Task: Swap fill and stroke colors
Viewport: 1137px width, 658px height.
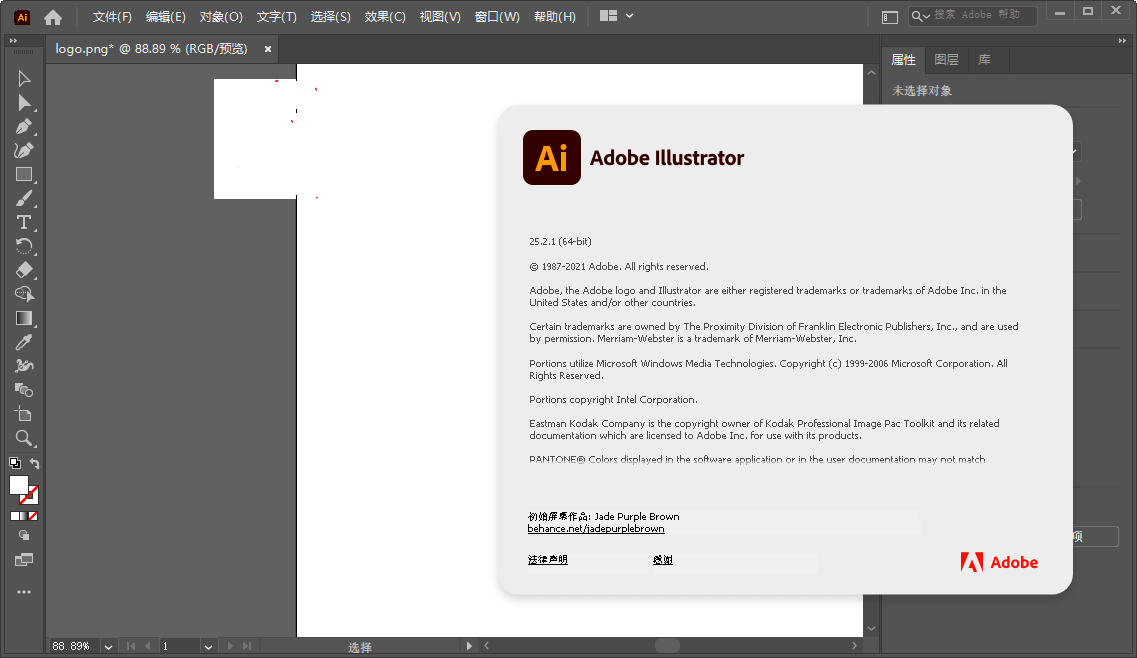Action: (35, 463)
